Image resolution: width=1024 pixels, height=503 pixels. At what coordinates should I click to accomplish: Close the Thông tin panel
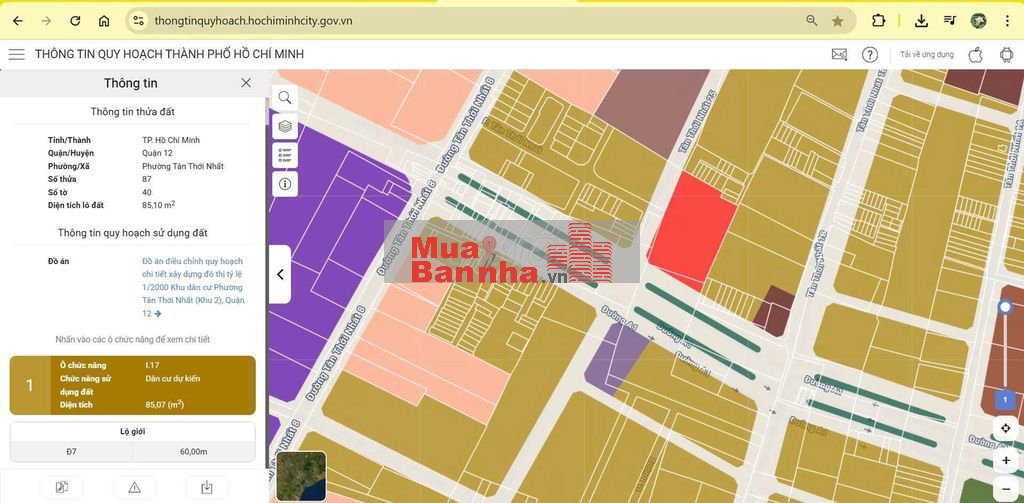[246, 83]
